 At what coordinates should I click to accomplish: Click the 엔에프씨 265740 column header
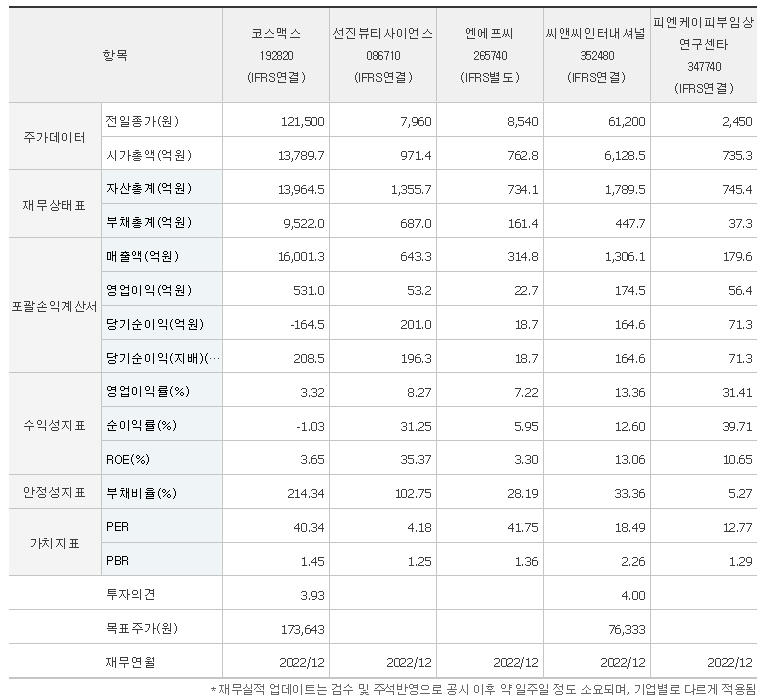[490, 55]
